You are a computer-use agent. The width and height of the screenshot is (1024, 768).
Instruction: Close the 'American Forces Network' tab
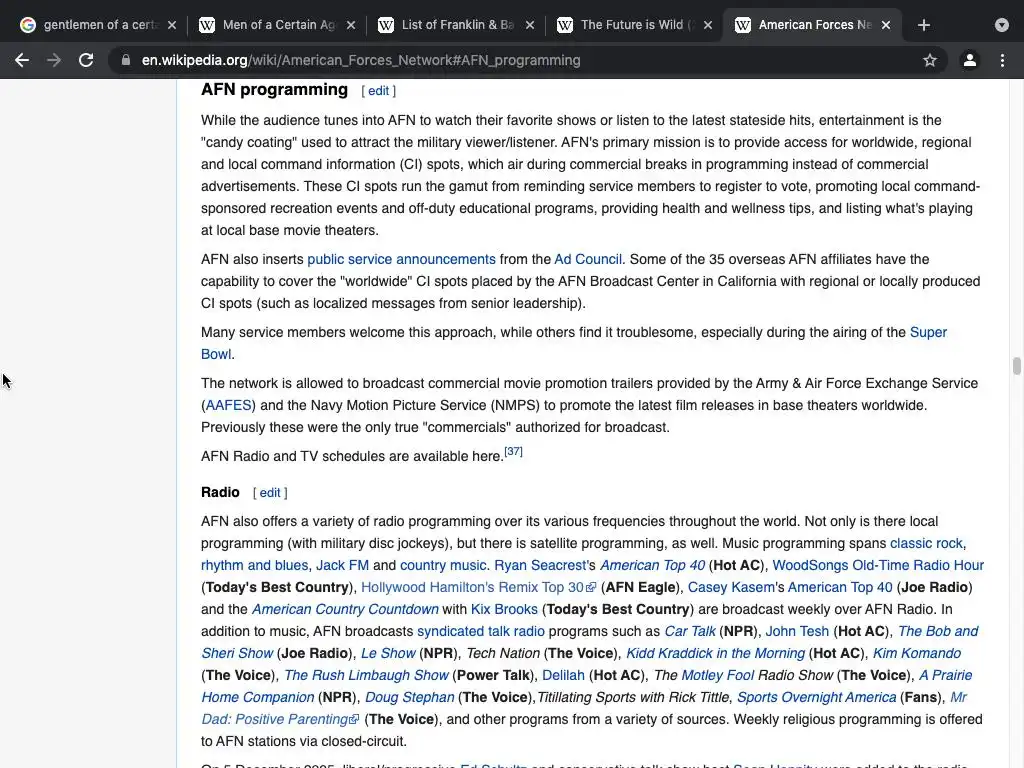[x=886, y=25]
